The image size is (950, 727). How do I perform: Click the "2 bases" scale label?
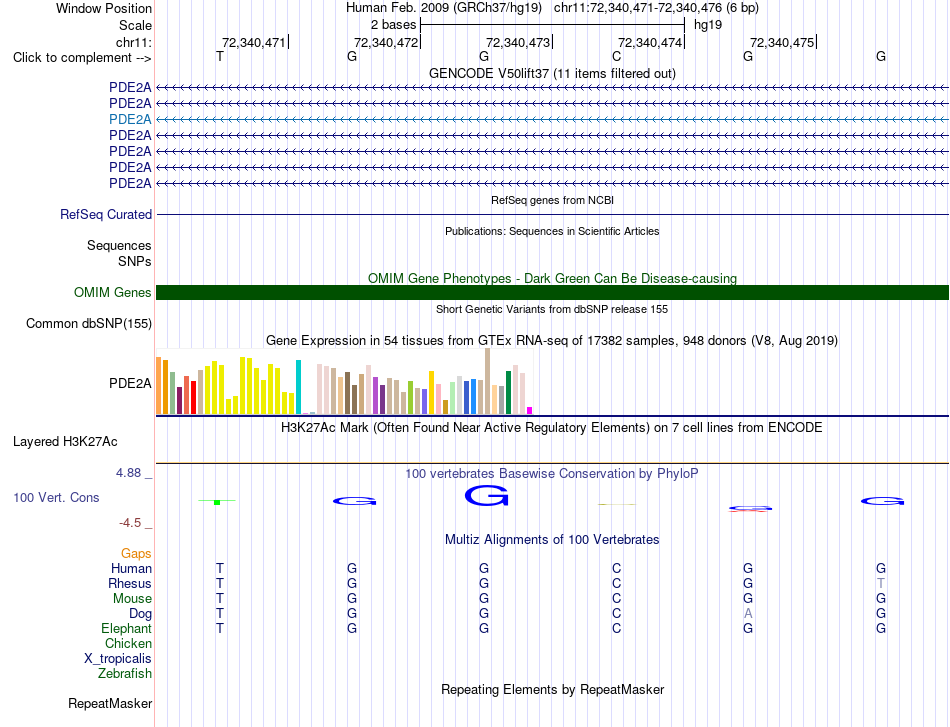(x=393, y=25)
